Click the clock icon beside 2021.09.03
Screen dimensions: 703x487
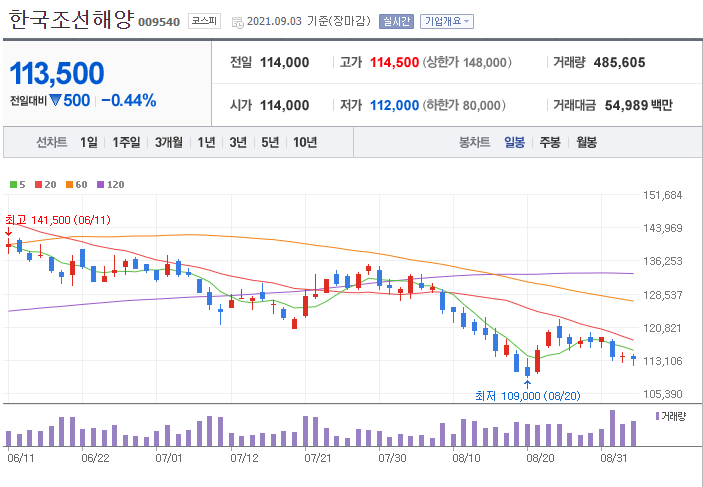238,22
